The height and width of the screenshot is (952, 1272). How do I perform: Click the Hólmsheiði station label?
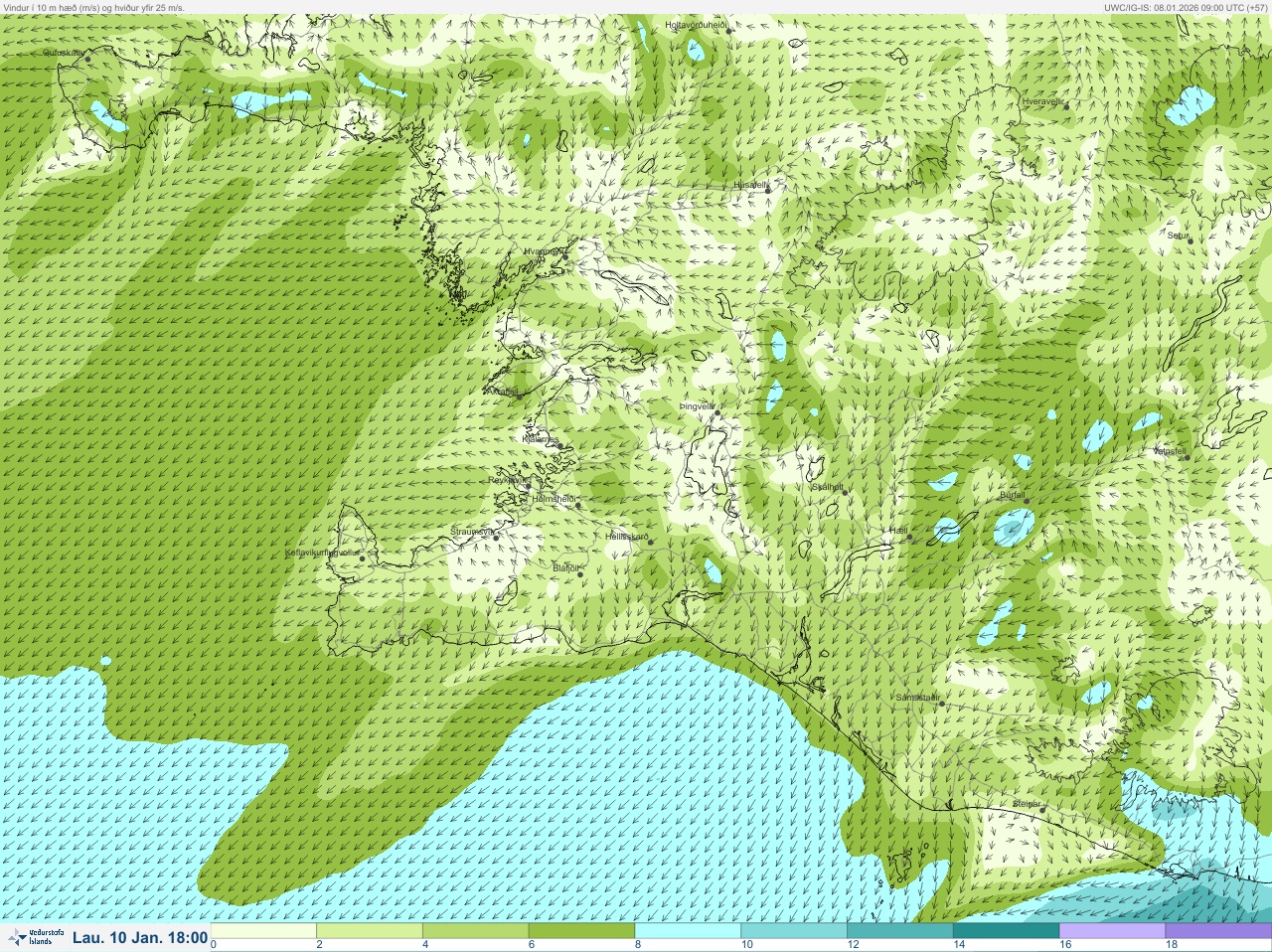coord(554,498)
